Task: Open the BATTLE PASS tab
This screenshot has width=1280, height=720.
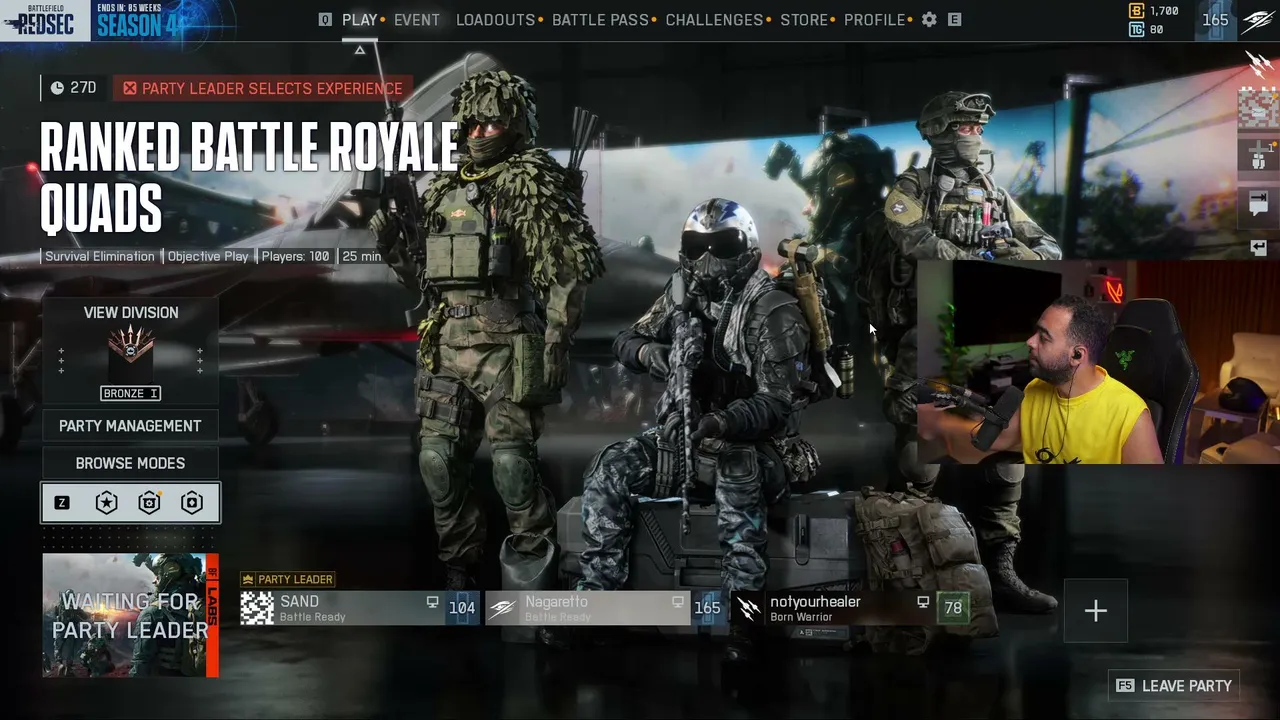Action: tap(600, 20)
